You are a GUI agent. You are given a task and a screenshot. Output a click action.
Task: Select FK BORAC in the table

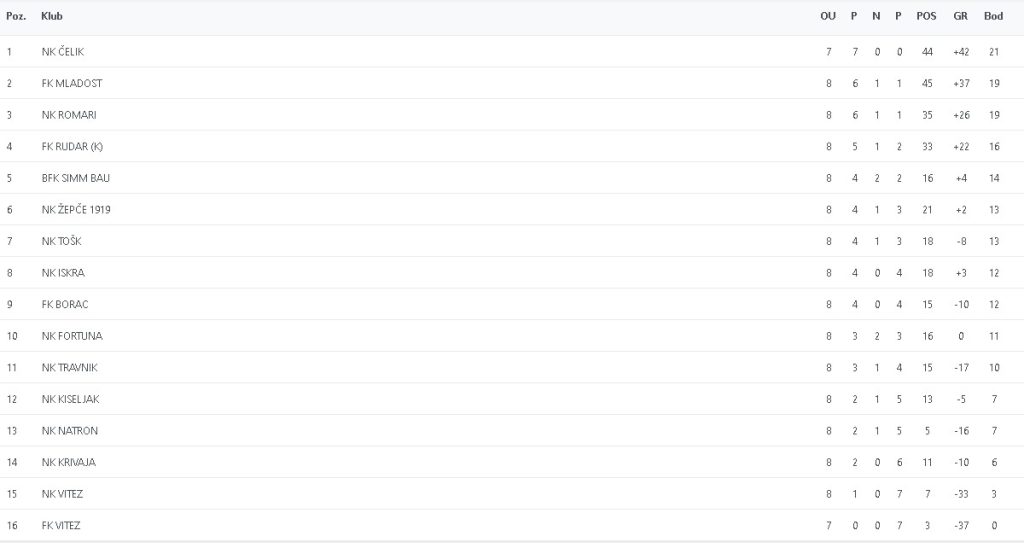[x=65, y=304]
